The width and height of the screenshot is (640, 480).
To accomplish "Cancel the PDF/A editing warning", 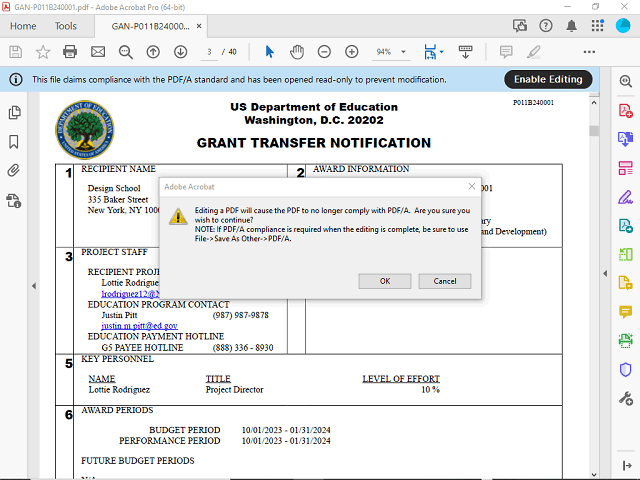I will pyautogui.click(x=444, y=281).
